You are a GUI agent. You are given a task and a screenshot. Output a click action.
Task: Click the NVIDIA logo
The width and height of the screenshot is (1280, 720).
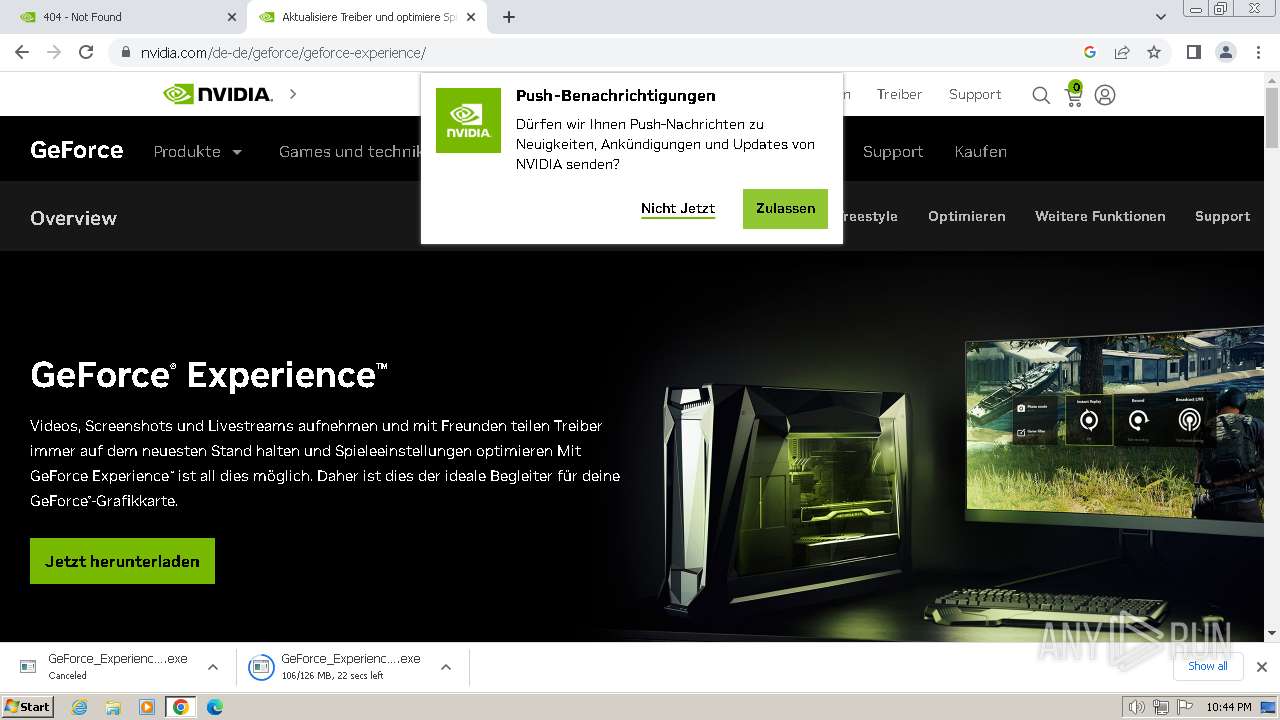click(x=218, y=94)
